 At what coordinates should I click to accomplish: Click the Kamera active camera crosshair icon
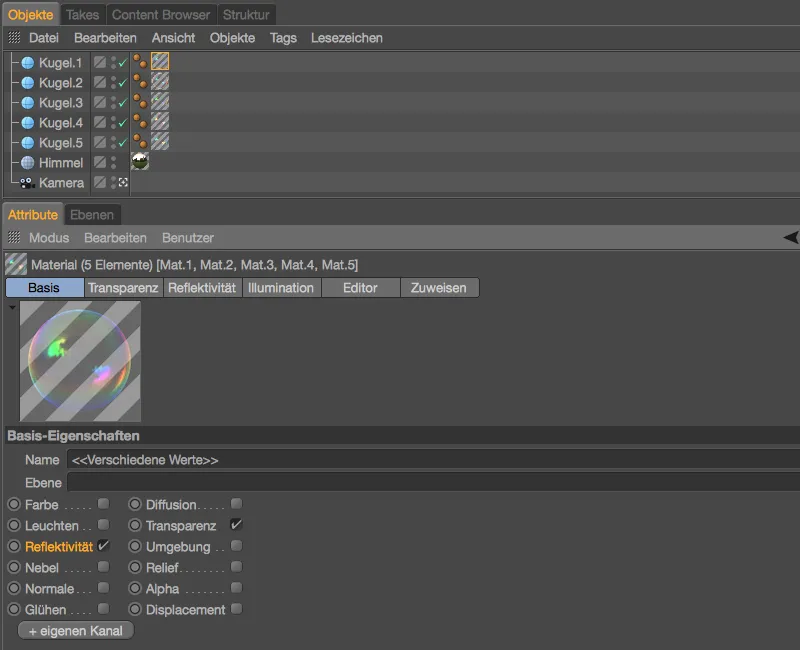point(123,182)
